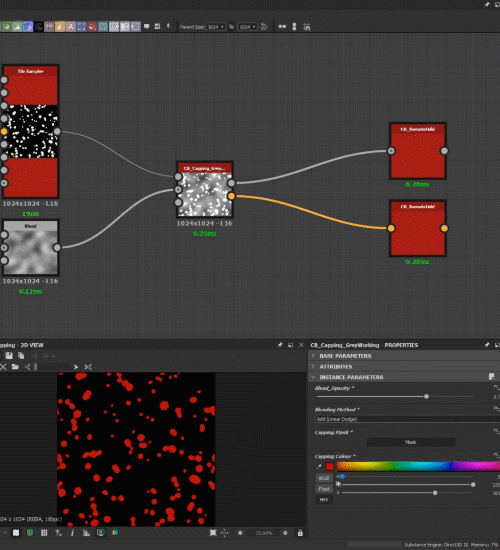Add a comment using the speech bubble icon
Image resolution: width=500 pixels, height=550 pixels.
(x=147, y=26)
